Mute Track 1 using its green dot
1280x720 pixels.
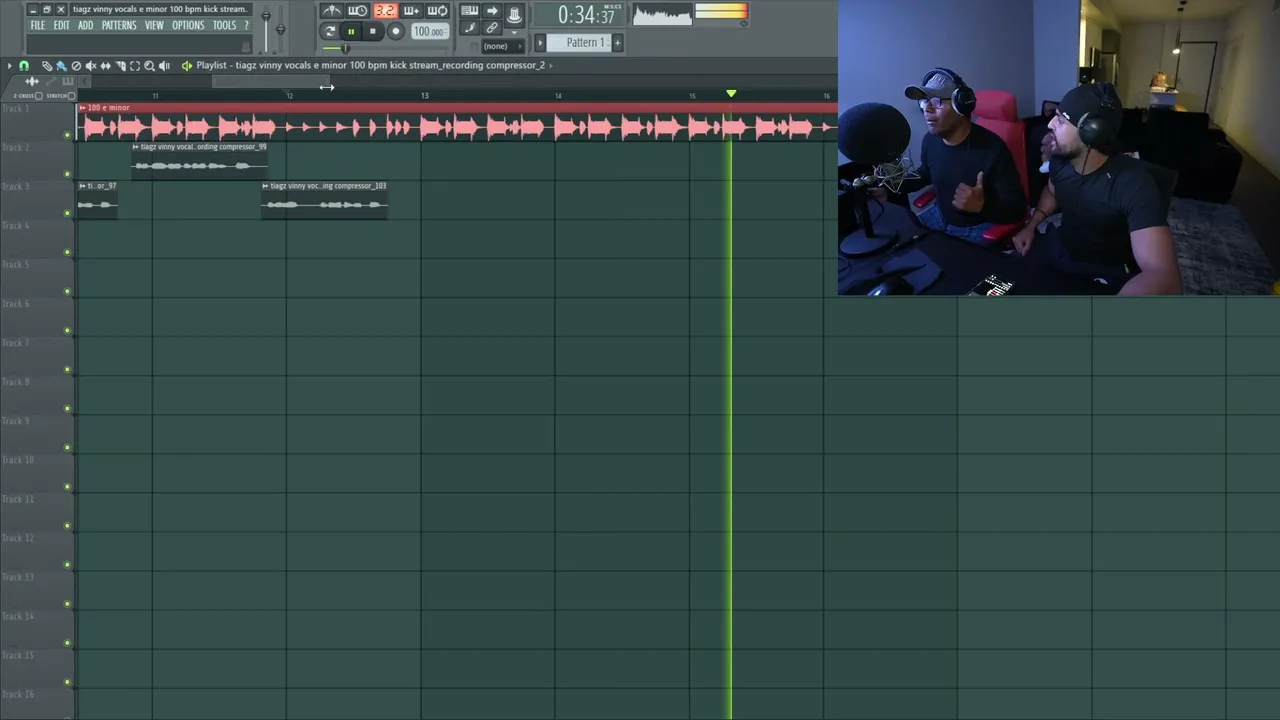(68, 134)
